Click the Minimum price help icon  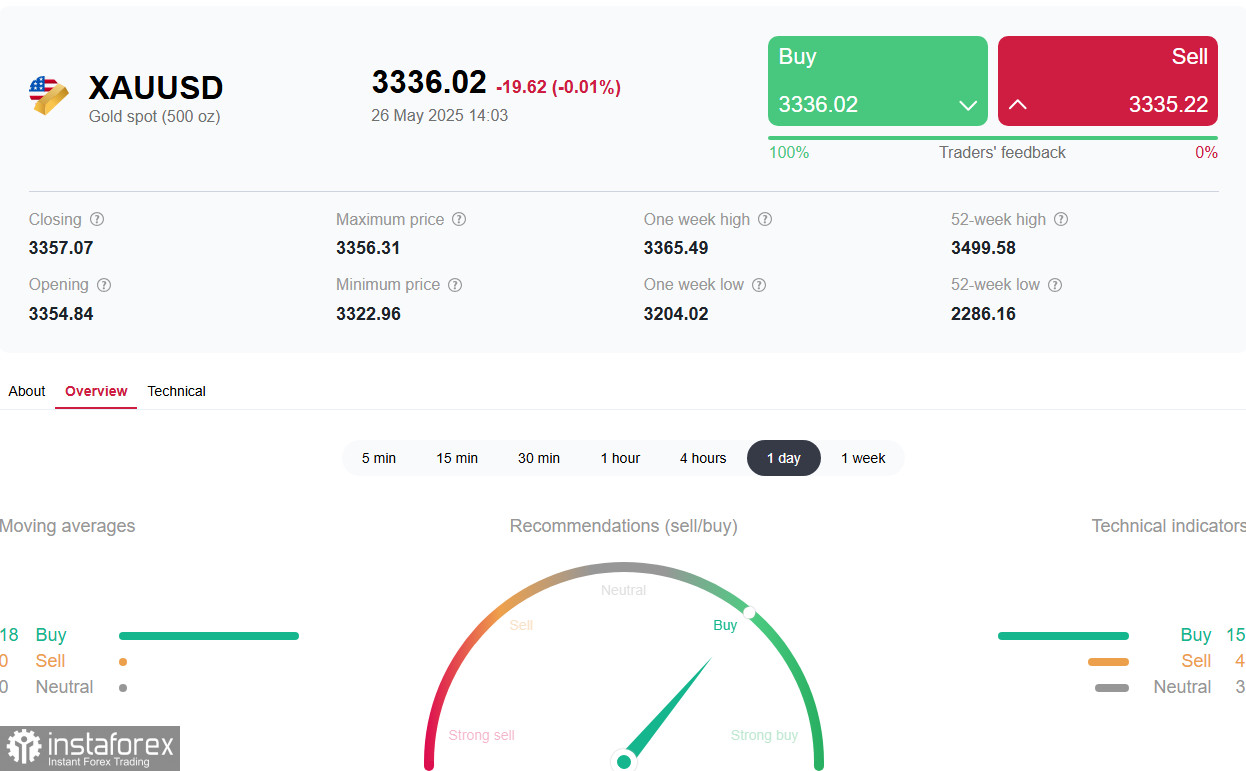455,285
